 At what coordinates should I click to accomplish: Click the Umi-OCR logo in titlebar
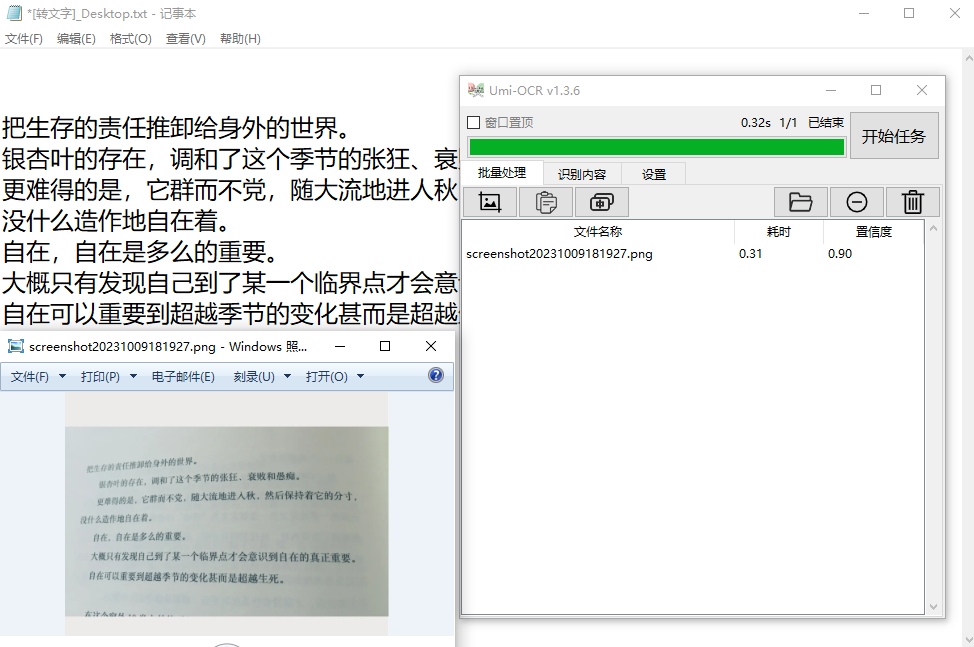point(474,90)
